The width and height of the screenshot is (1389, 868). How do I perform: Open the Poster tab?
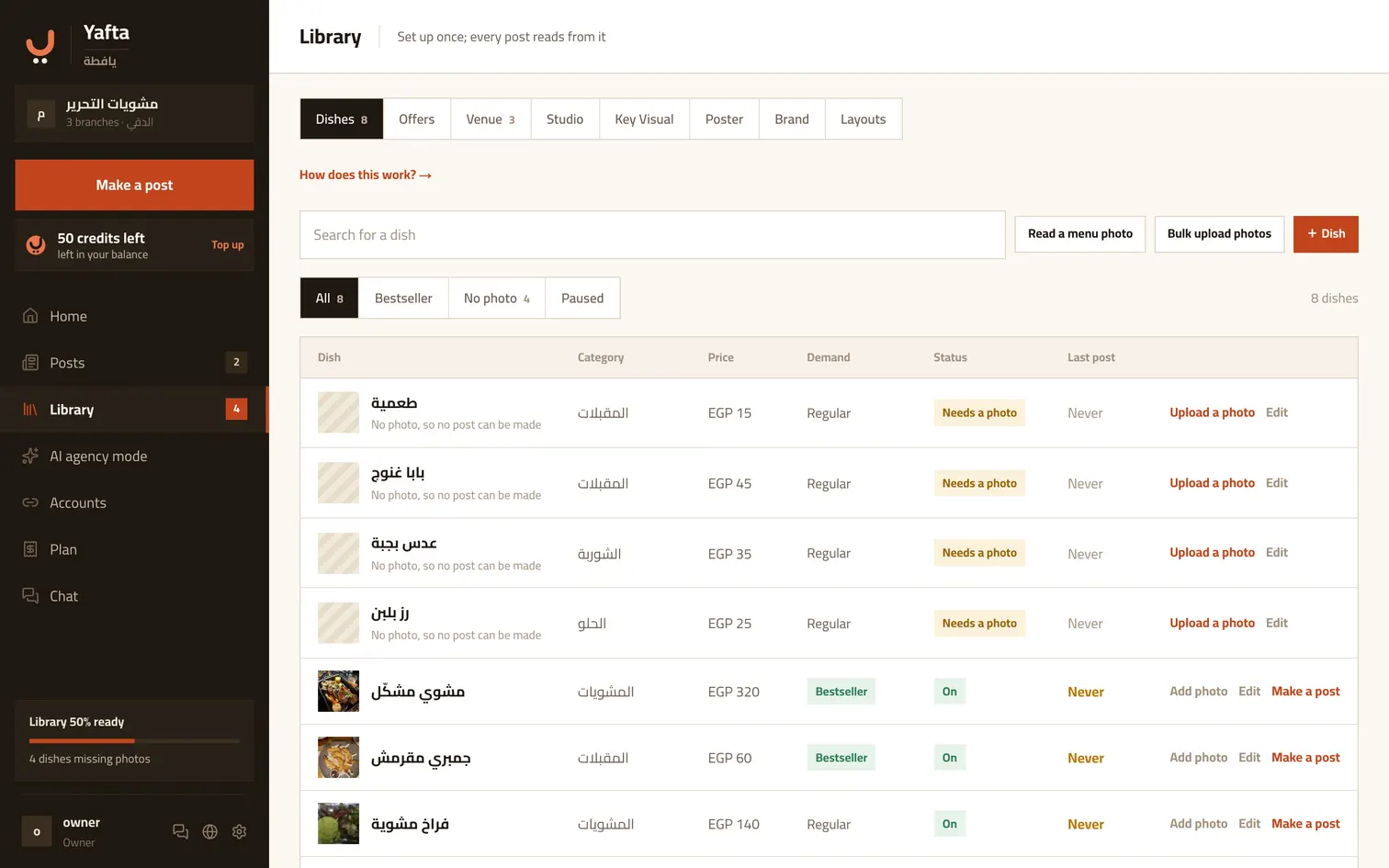coord(724,119)
